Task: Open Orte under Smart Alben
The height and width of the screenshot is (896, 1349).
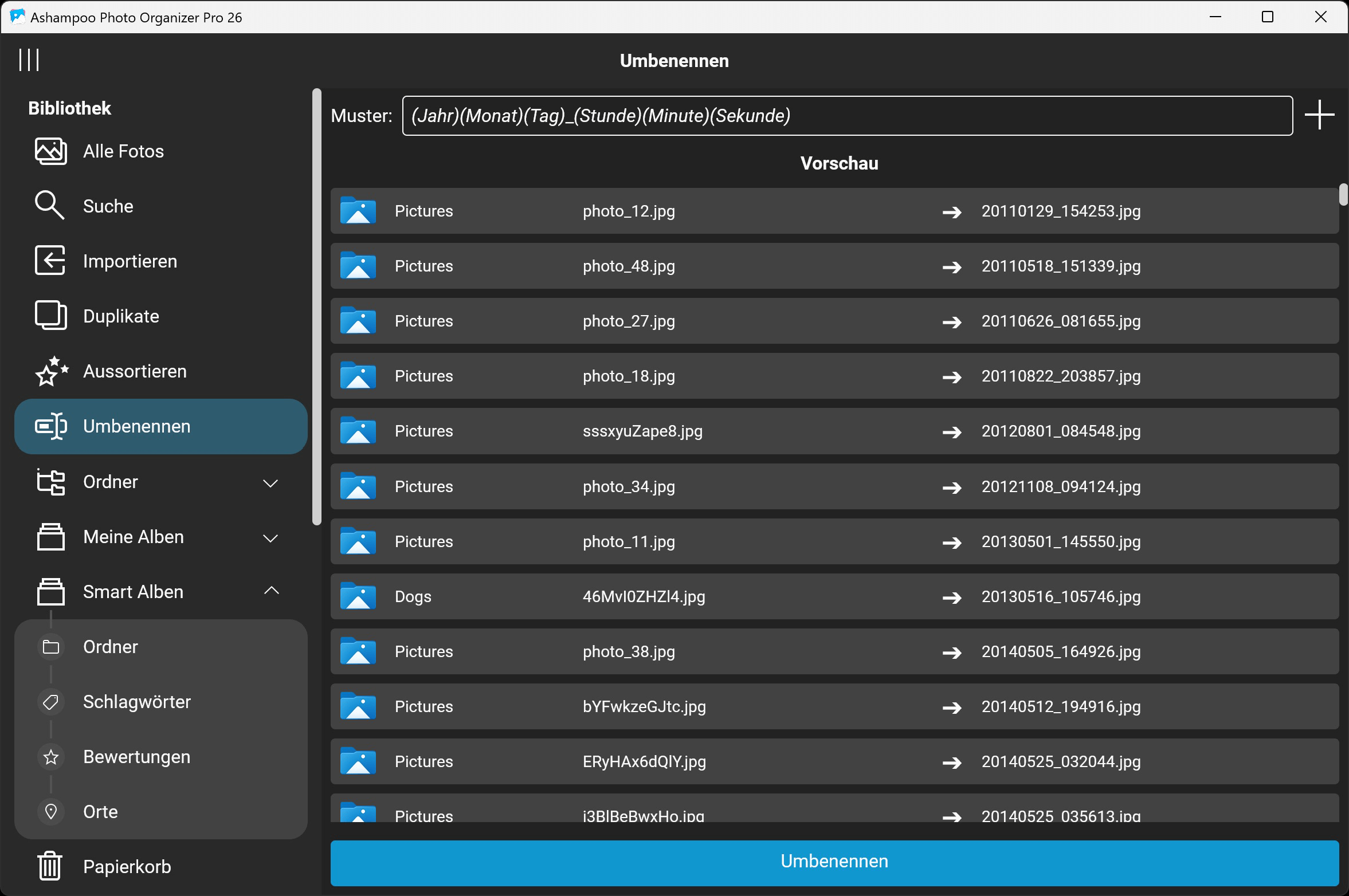Action: coord(100,812)
